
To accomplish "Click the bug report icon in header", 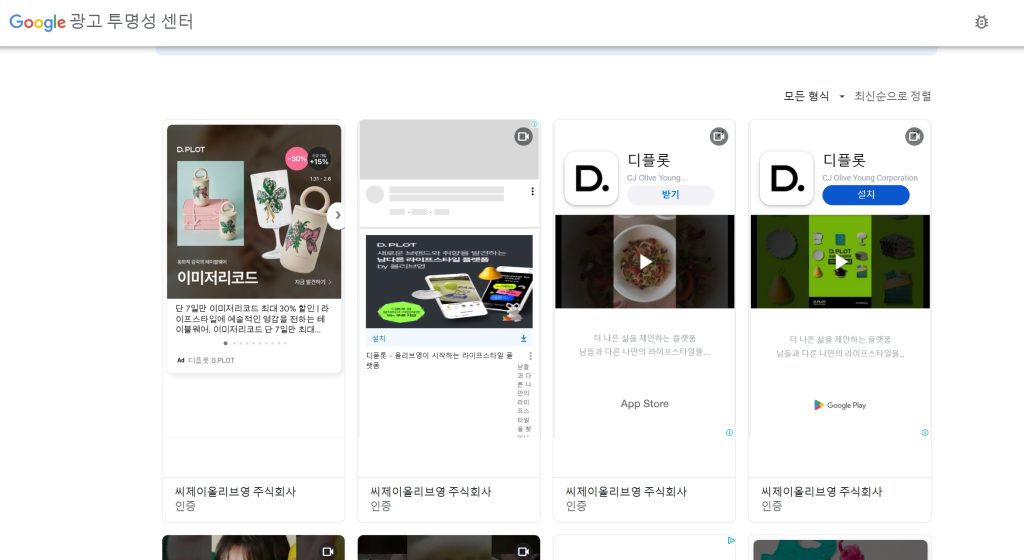I will click(x=981, y=22).
